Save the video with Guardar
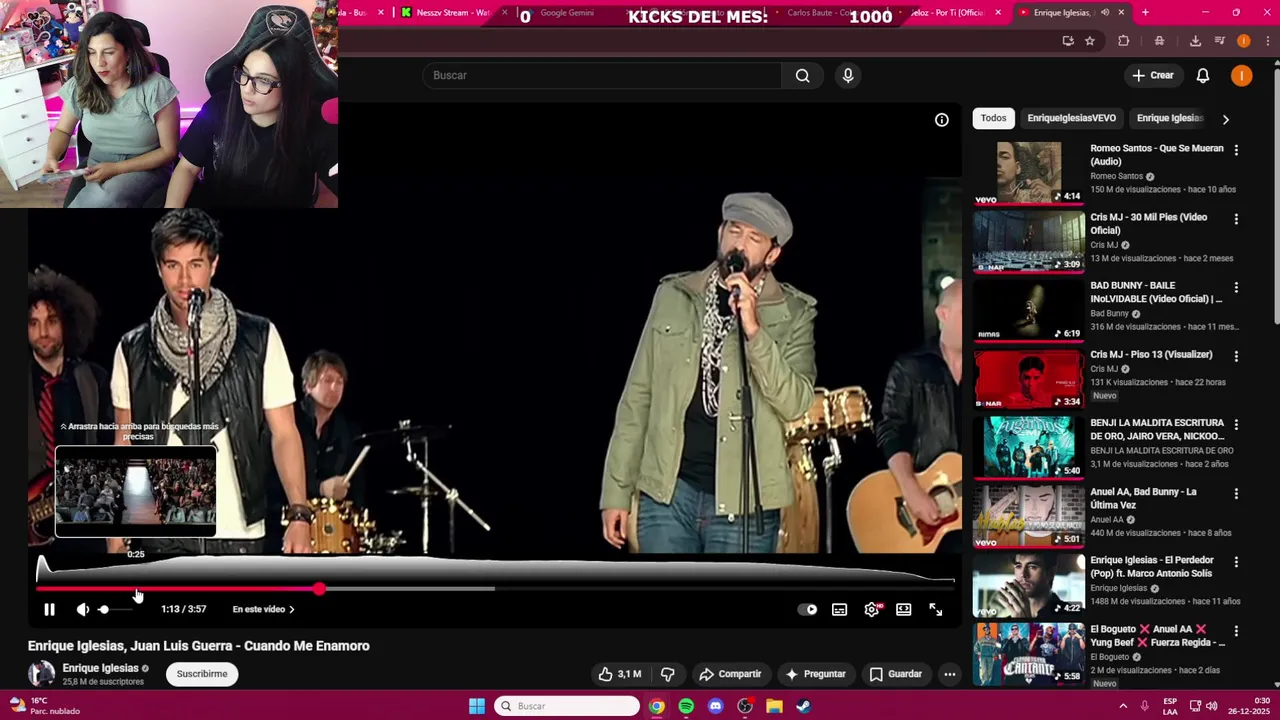Screen dimensions: 1280x720 tap(896, 674)
